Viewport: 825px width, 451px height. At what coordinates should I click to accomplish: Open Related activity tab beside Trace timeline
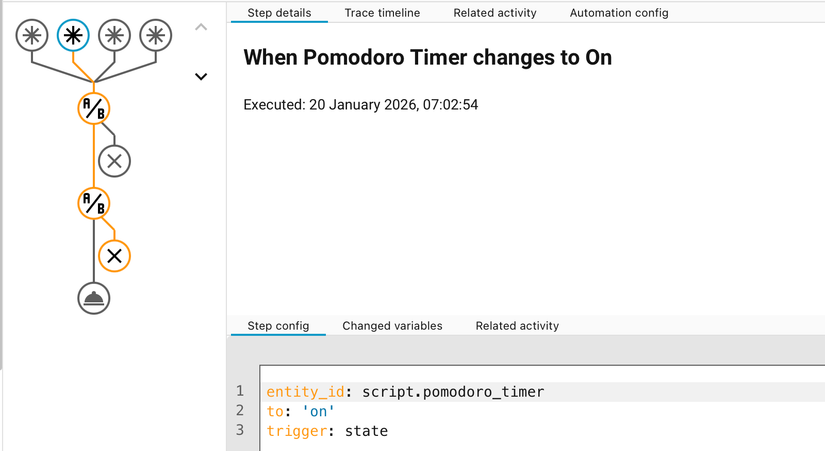494,13
